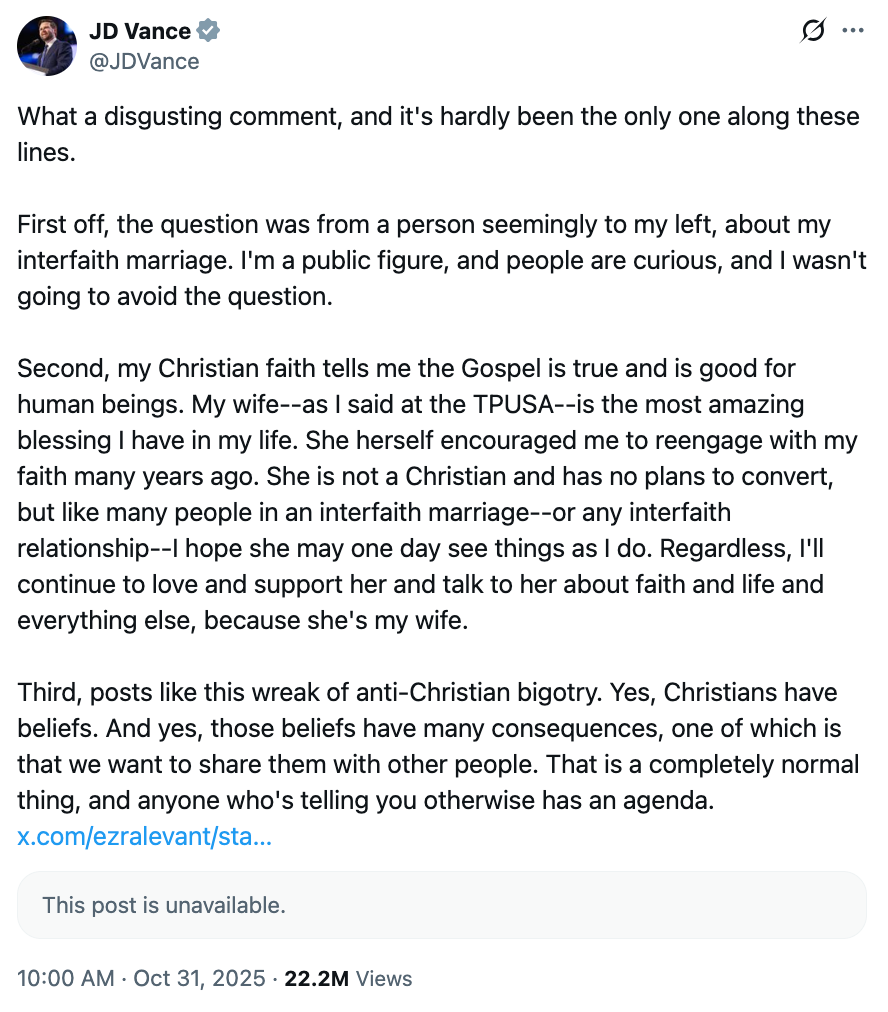Click the blue verified checkmark badge
888x1012 pixels.
[x=208, y=30]
